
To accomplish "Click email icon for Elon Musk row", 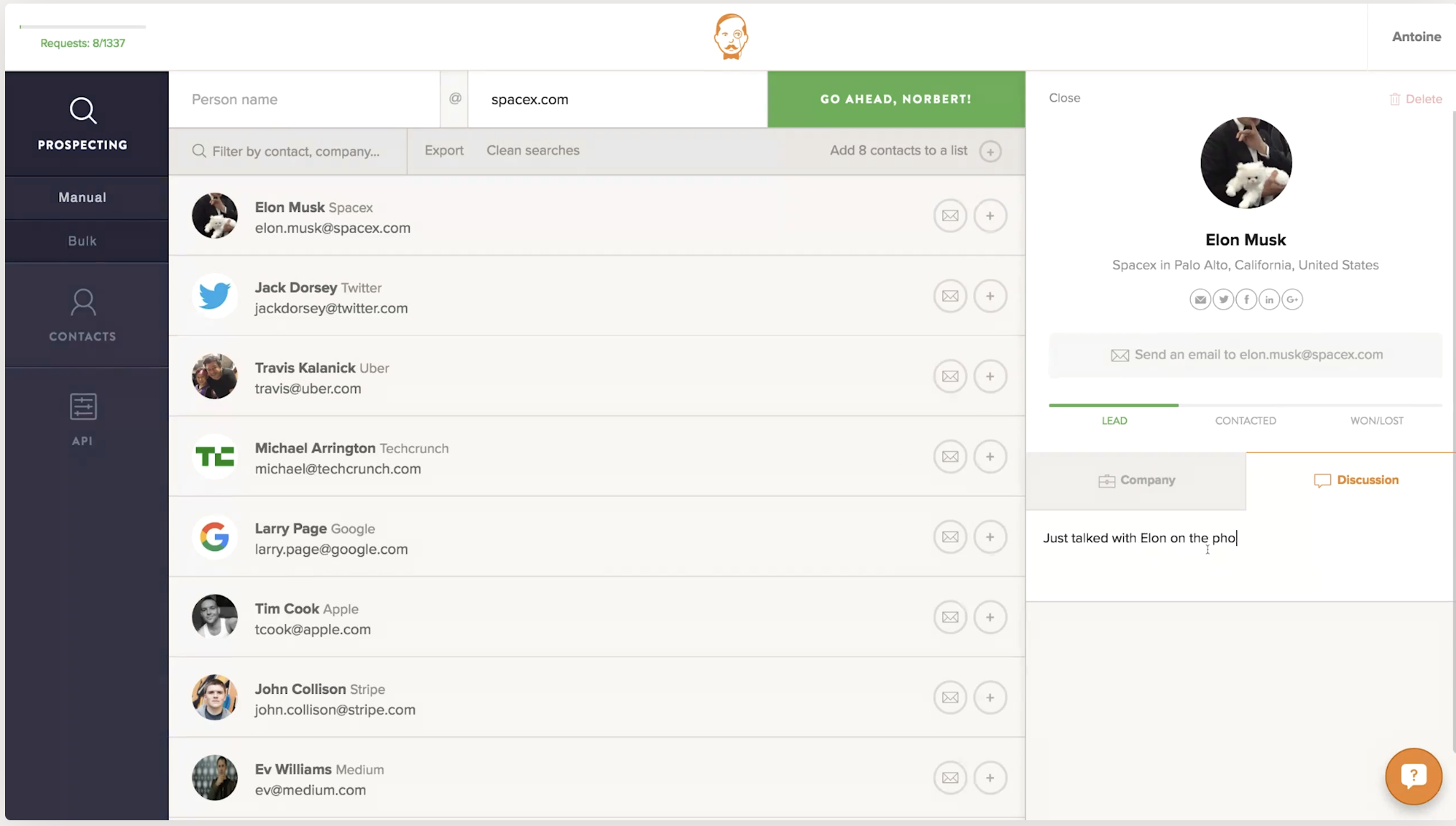I will pos(950,215).
